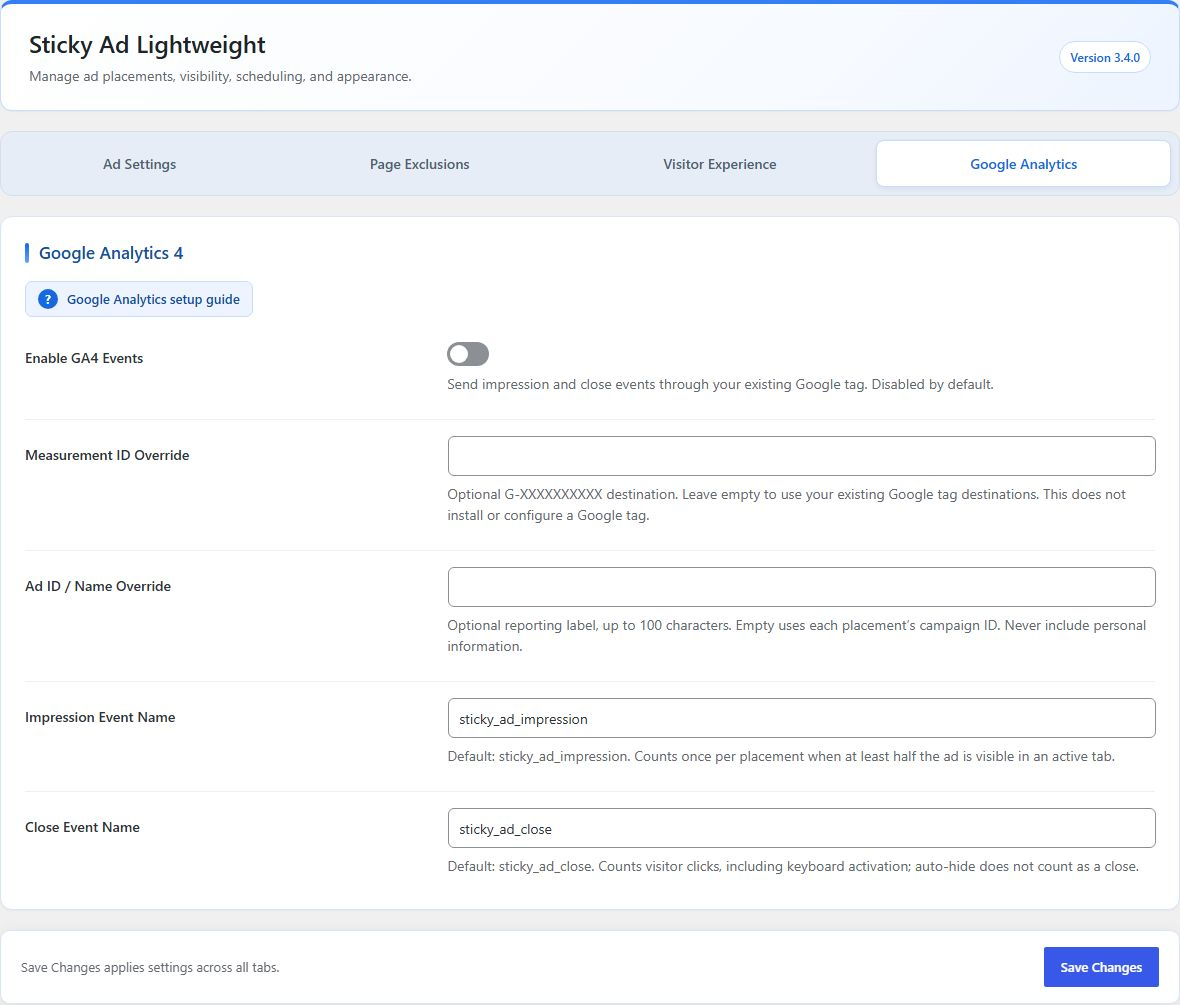The height and width of the screenshot is (1005, 1180).
Task: Open the Ad Settings tab
Action: tap(139, 164)
